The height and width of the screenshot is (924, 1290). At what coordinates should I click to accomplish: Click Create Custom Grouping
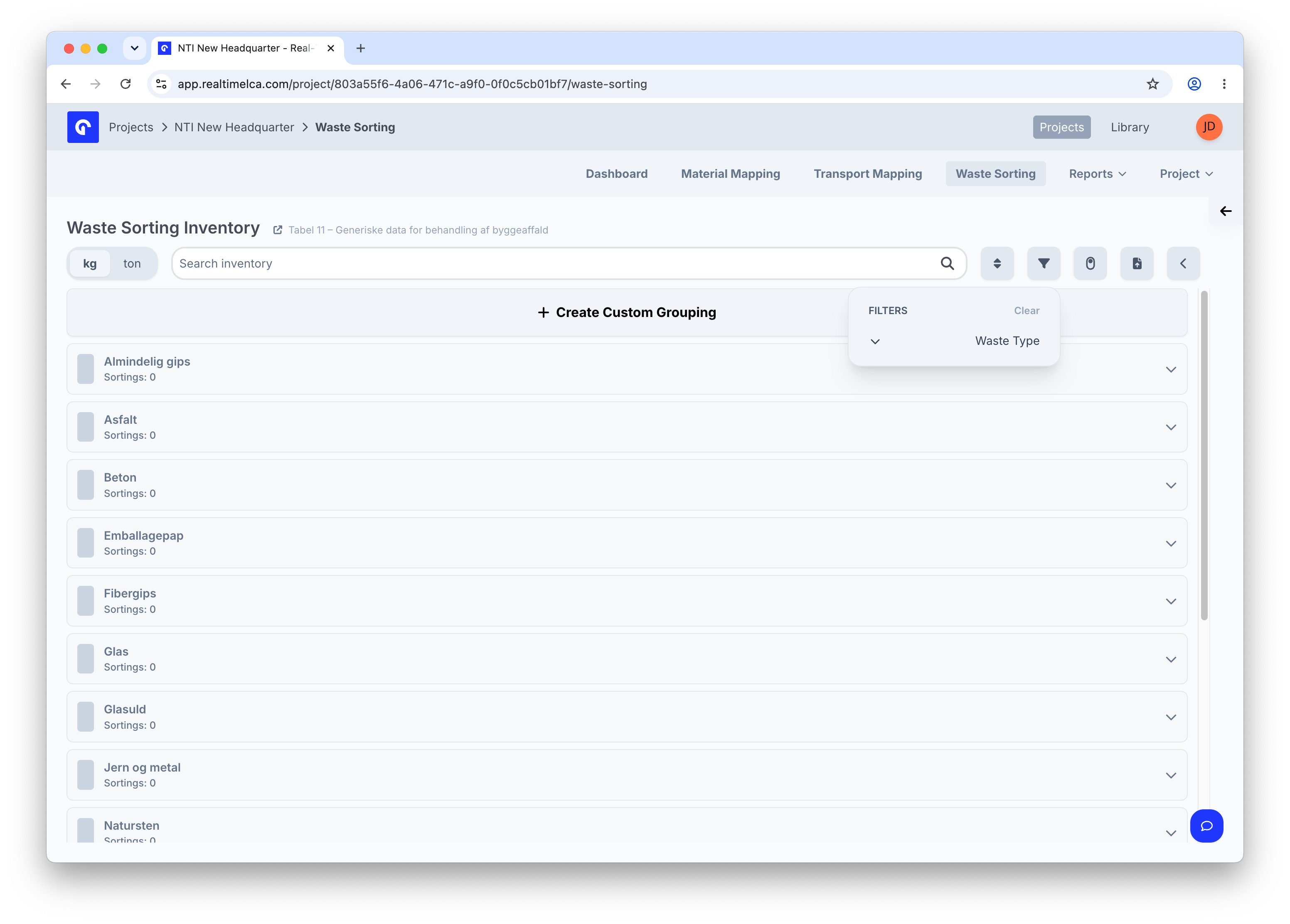(627, 312)
